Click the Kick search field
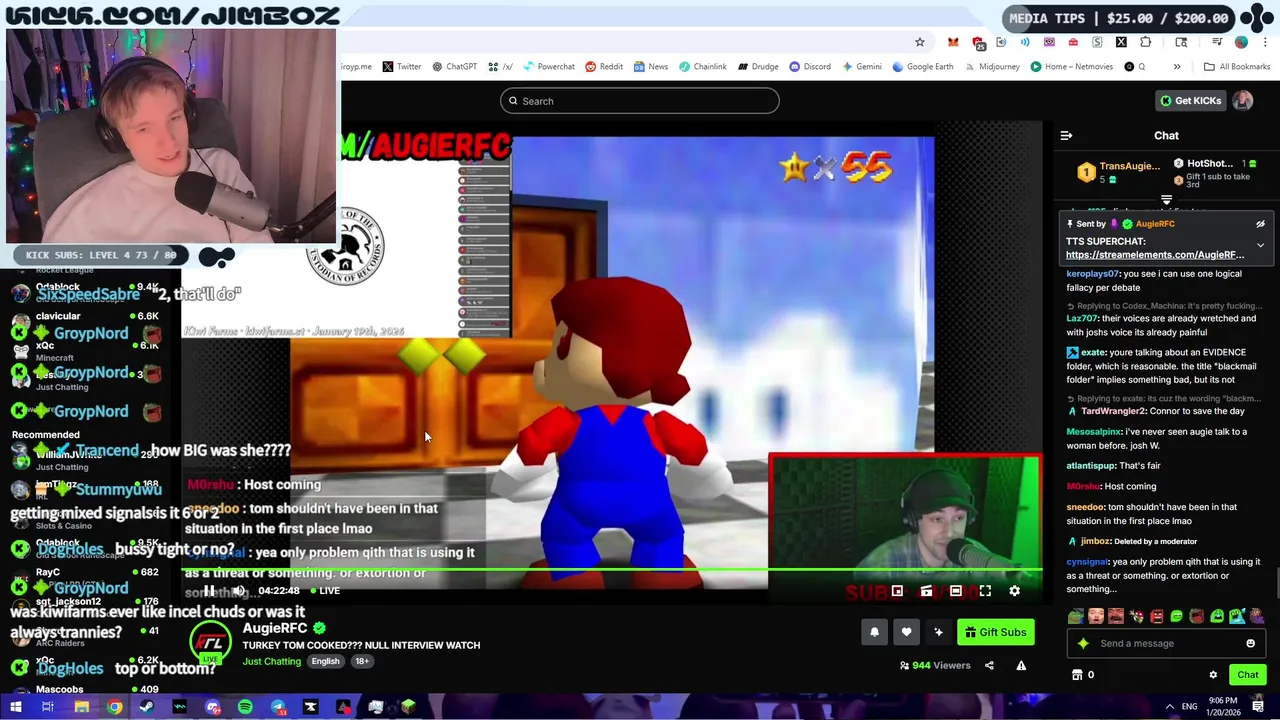This screenshot has width=1280, height=720. (640, 101)
